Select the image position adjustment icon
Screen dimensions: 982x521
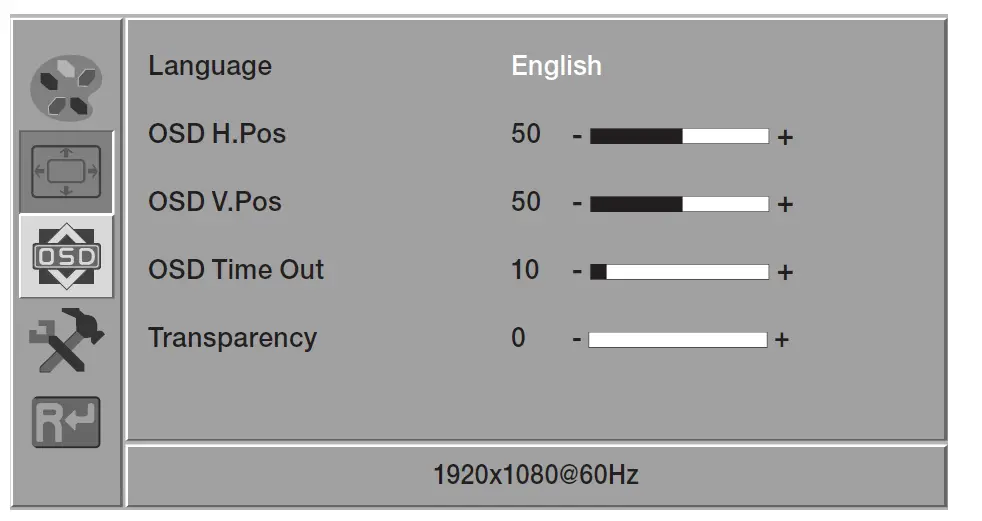67,171
